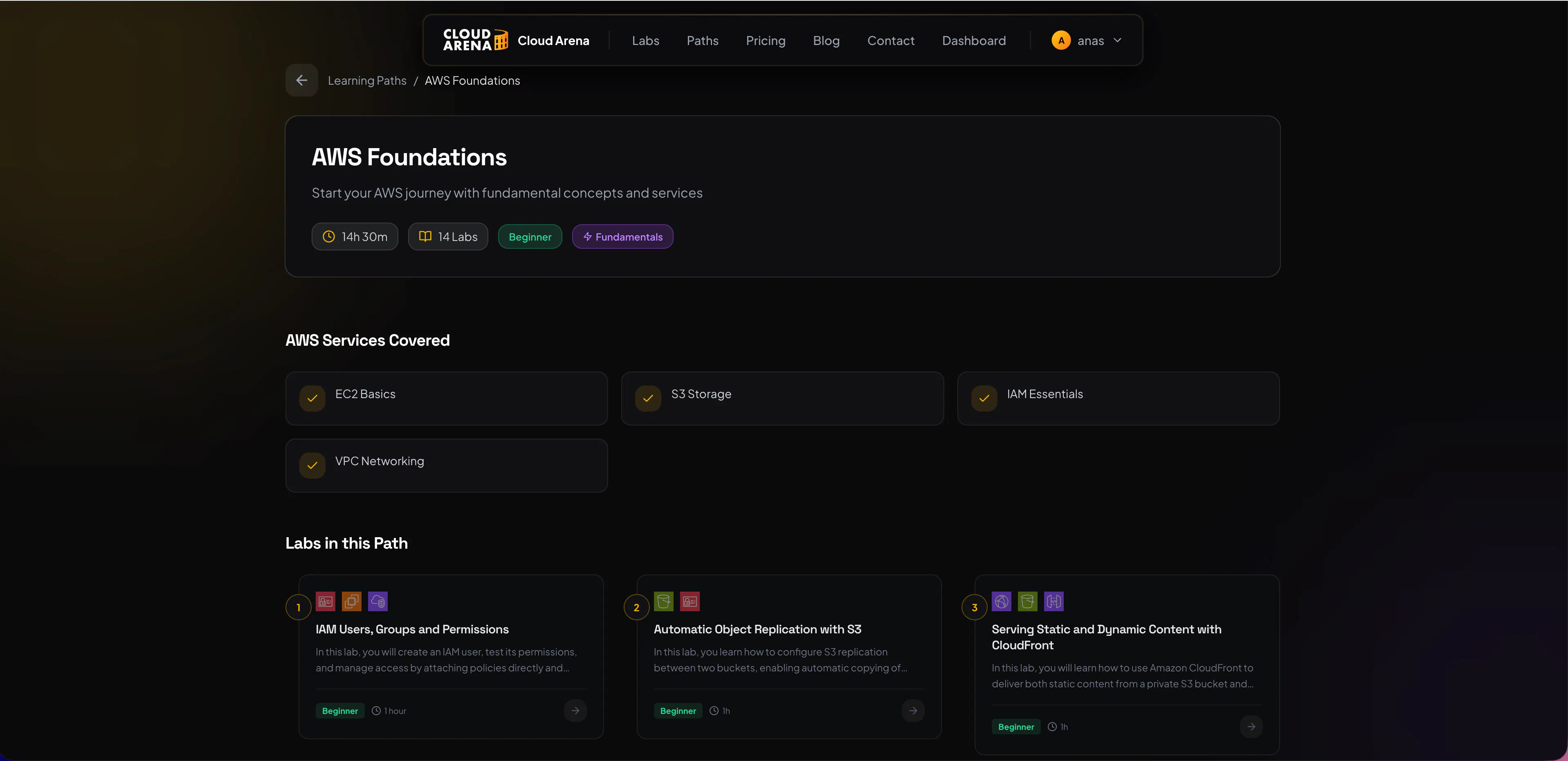Screen dimensions: 1568x761
Task: Open the Contact page
Action: pyautogui.click(x=891, y=40)
